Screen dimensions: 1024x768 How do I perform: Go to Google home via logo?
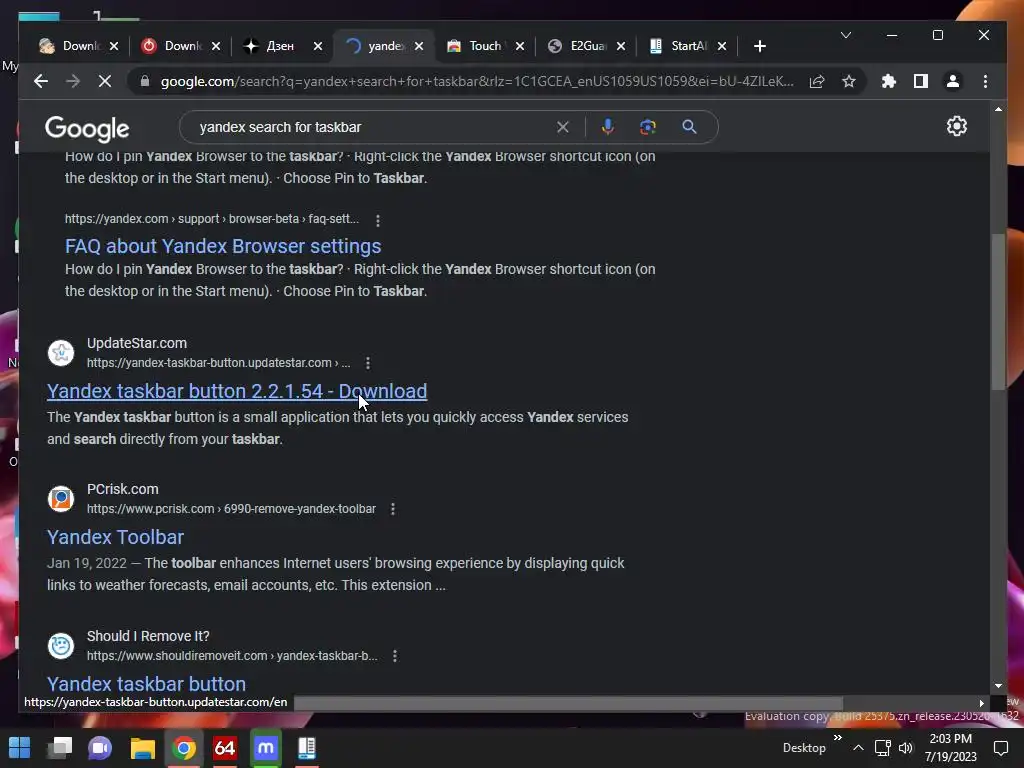pyautogui.click(x=87, y=128)
